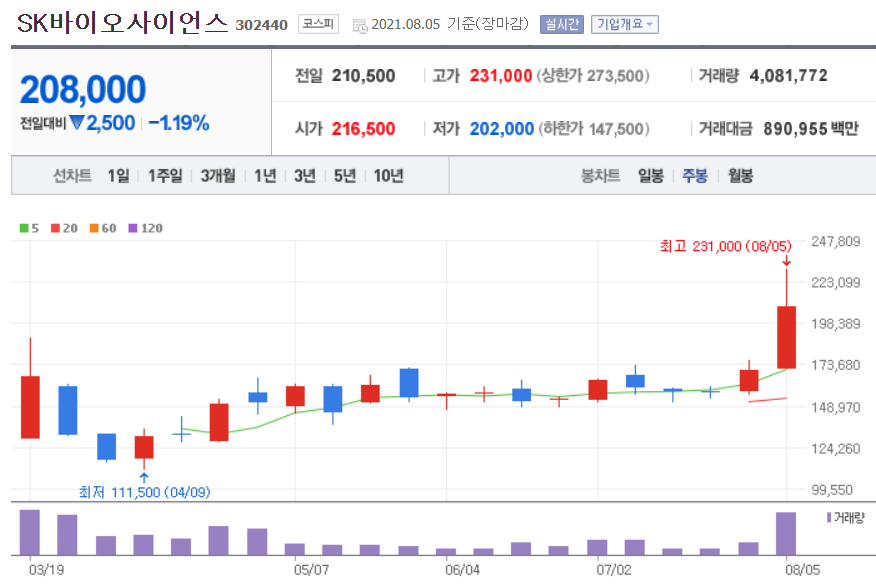This screenshot has height=584, width=876.
Task: Select the 1일 line chart tab
Action: [x=118, y=176]
